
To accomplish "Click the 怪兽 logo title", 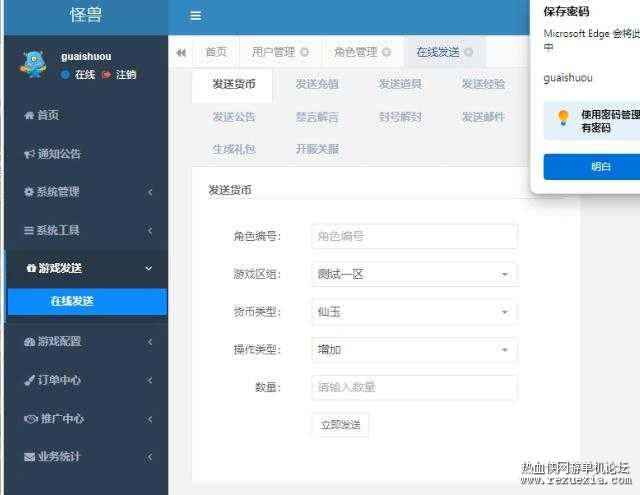I will (86, 16).
